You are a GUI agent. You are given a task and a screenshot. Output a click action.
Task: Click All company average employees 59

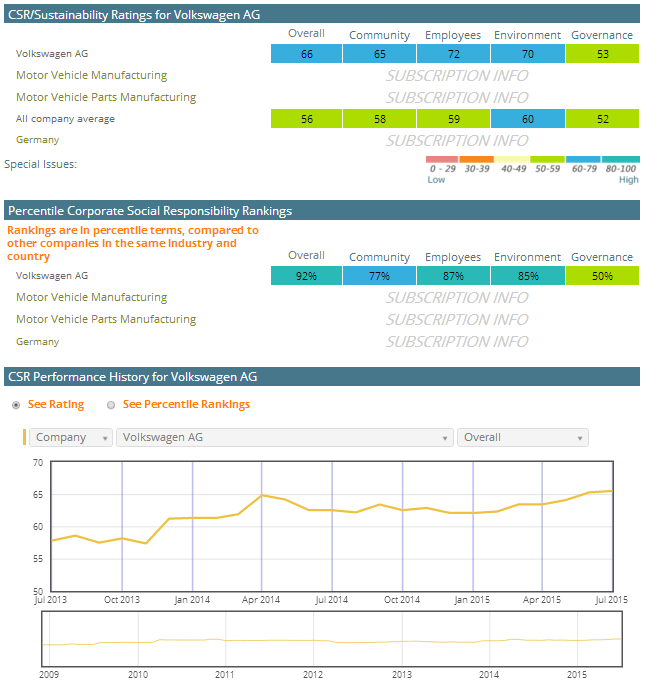[x=453, y=119]
